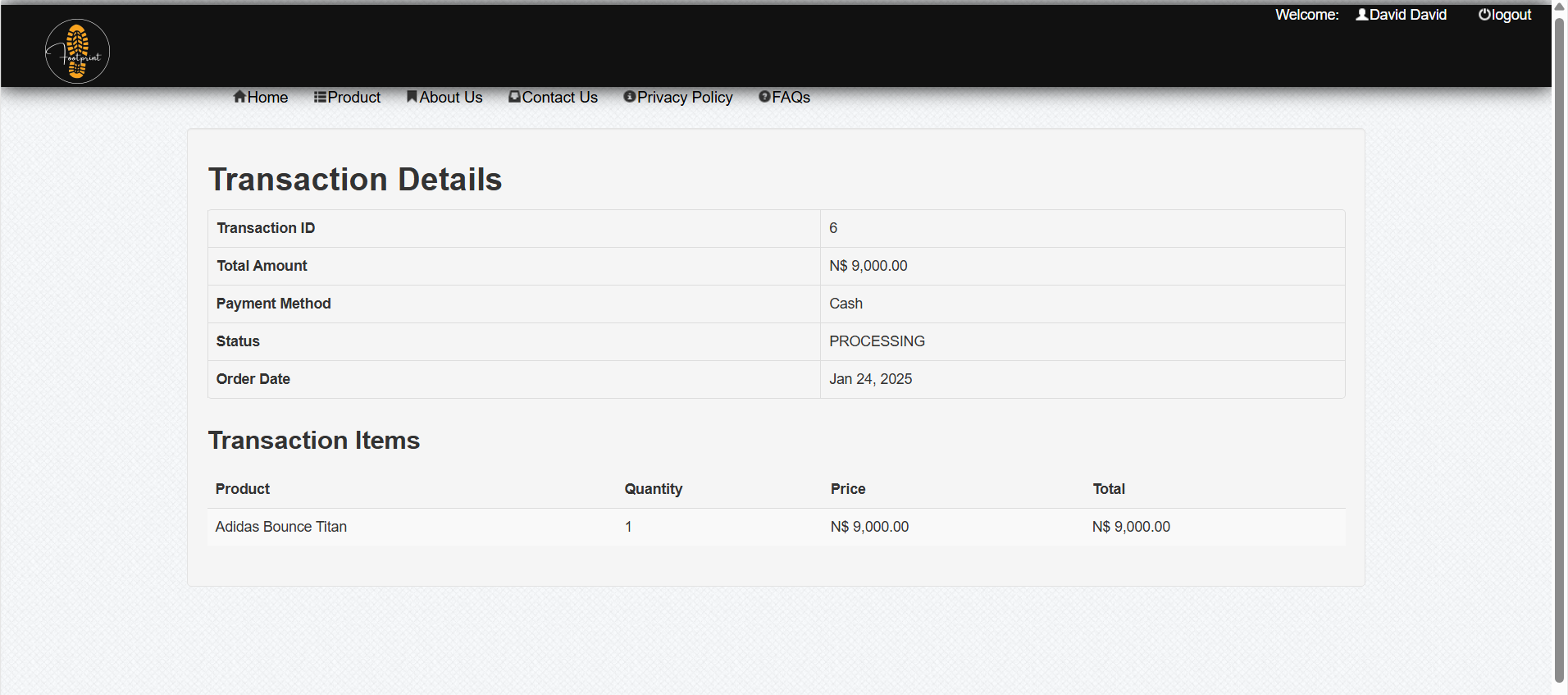This screenshot has height=695, width=1568.
Task: Click the Total Amount label
Action: pos(262,266)
